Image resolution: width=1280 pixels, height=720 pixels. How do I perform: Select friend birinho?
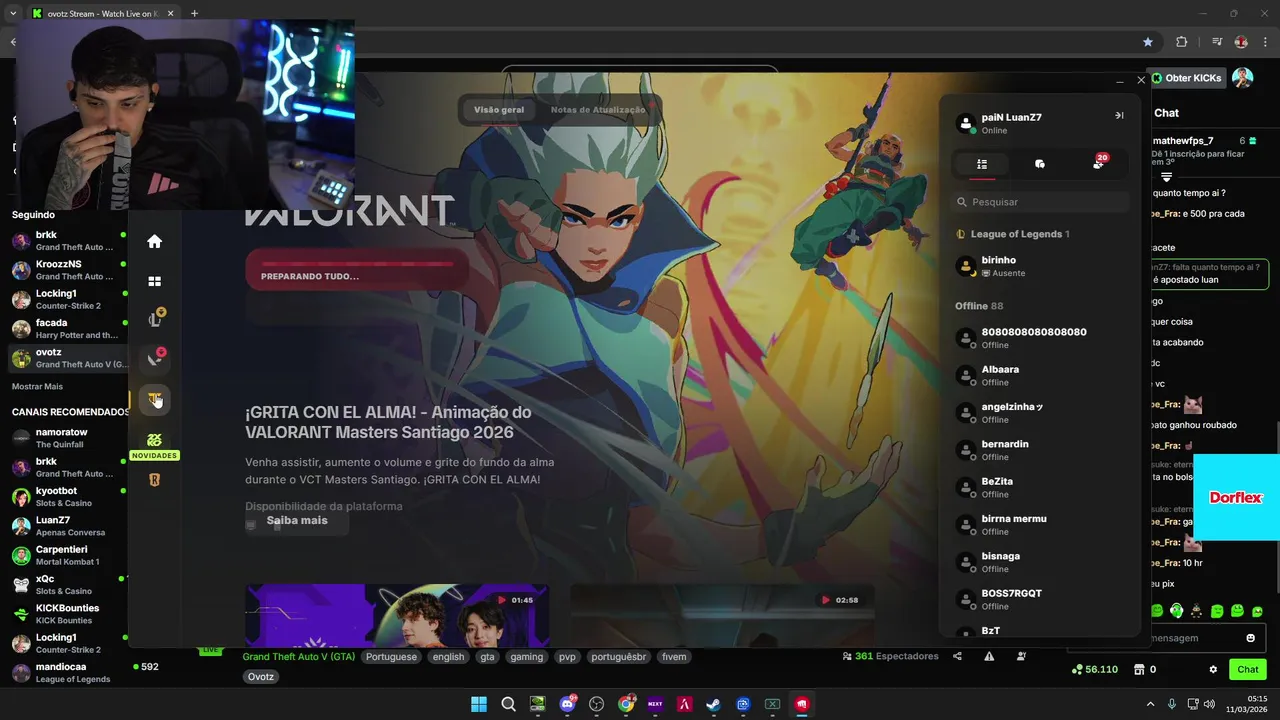(x=1040, y=266)
